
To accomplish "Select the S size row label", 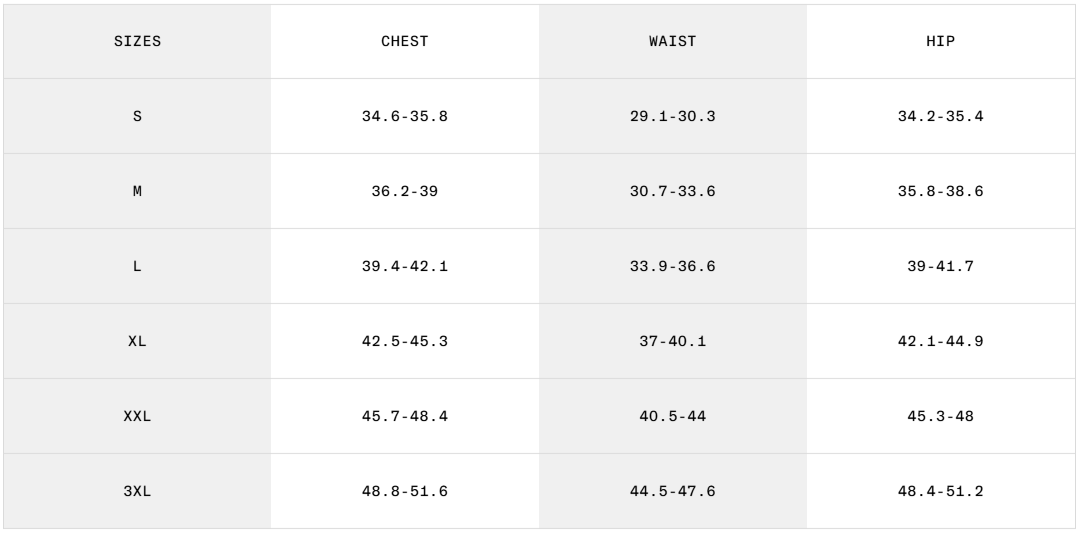I will coord(137,116).
